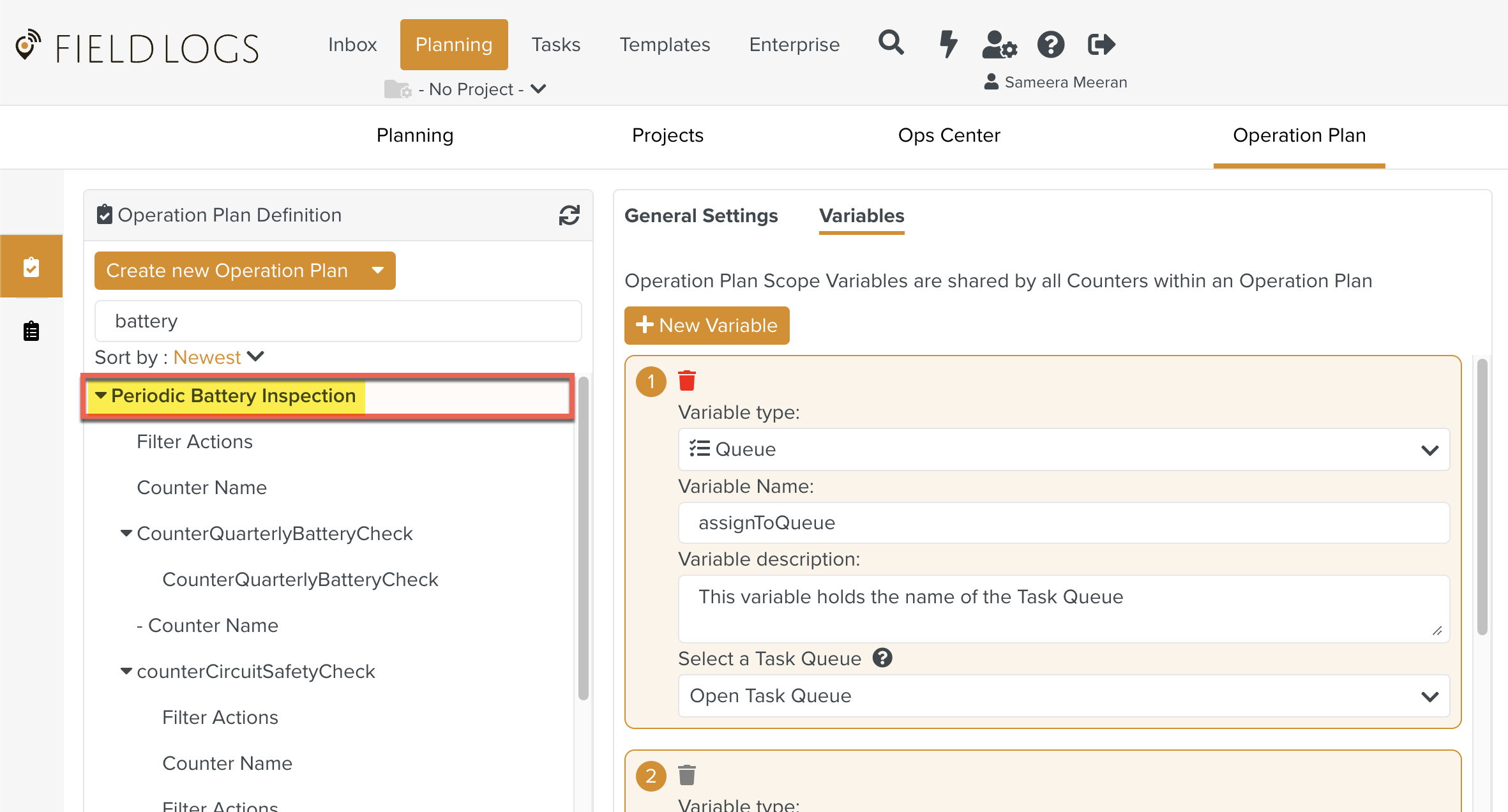
Task: Click the New Variable button
Action: pos(706,326)
